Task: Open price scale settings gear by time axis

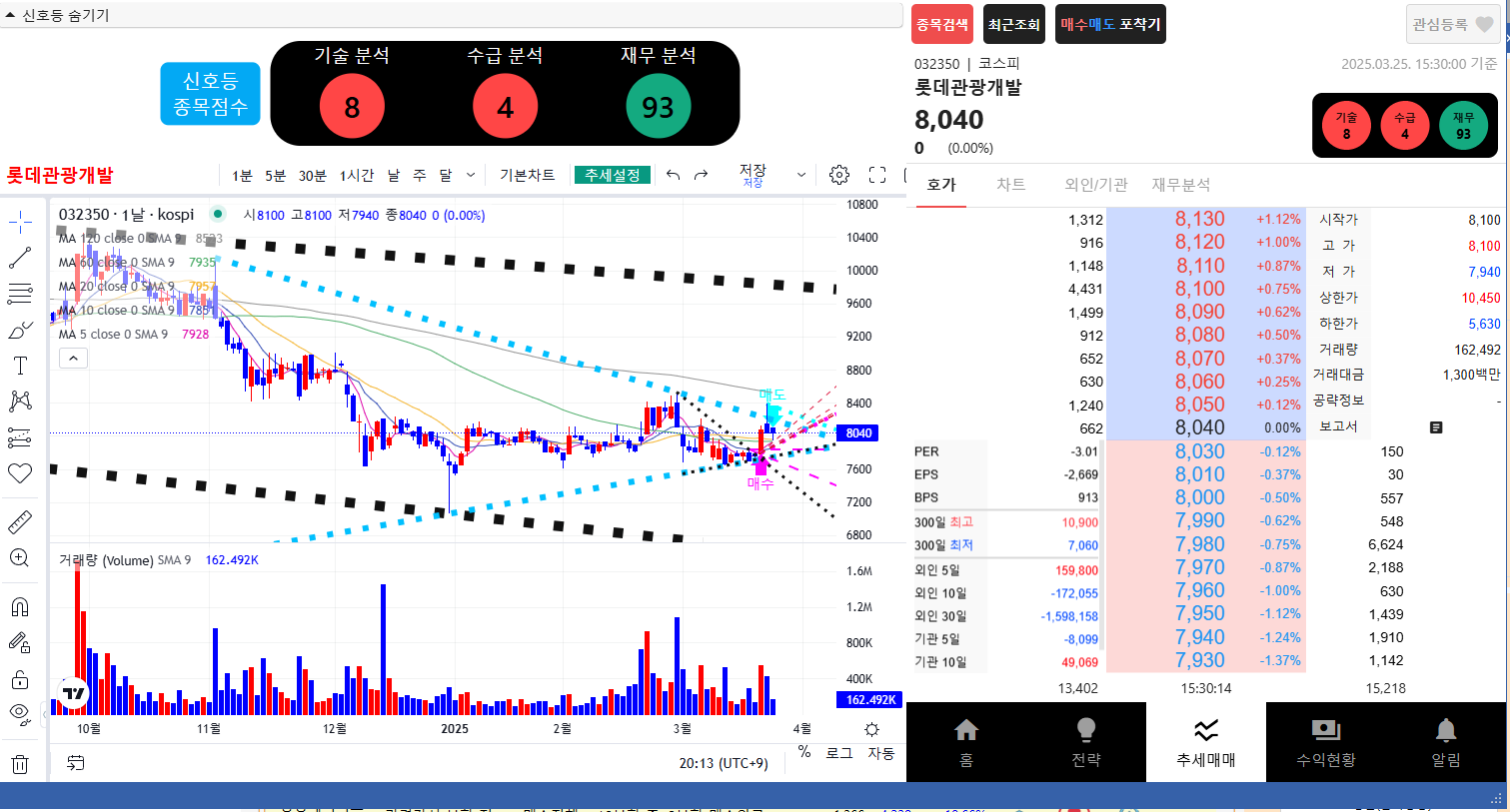Action: click(871, 729)
